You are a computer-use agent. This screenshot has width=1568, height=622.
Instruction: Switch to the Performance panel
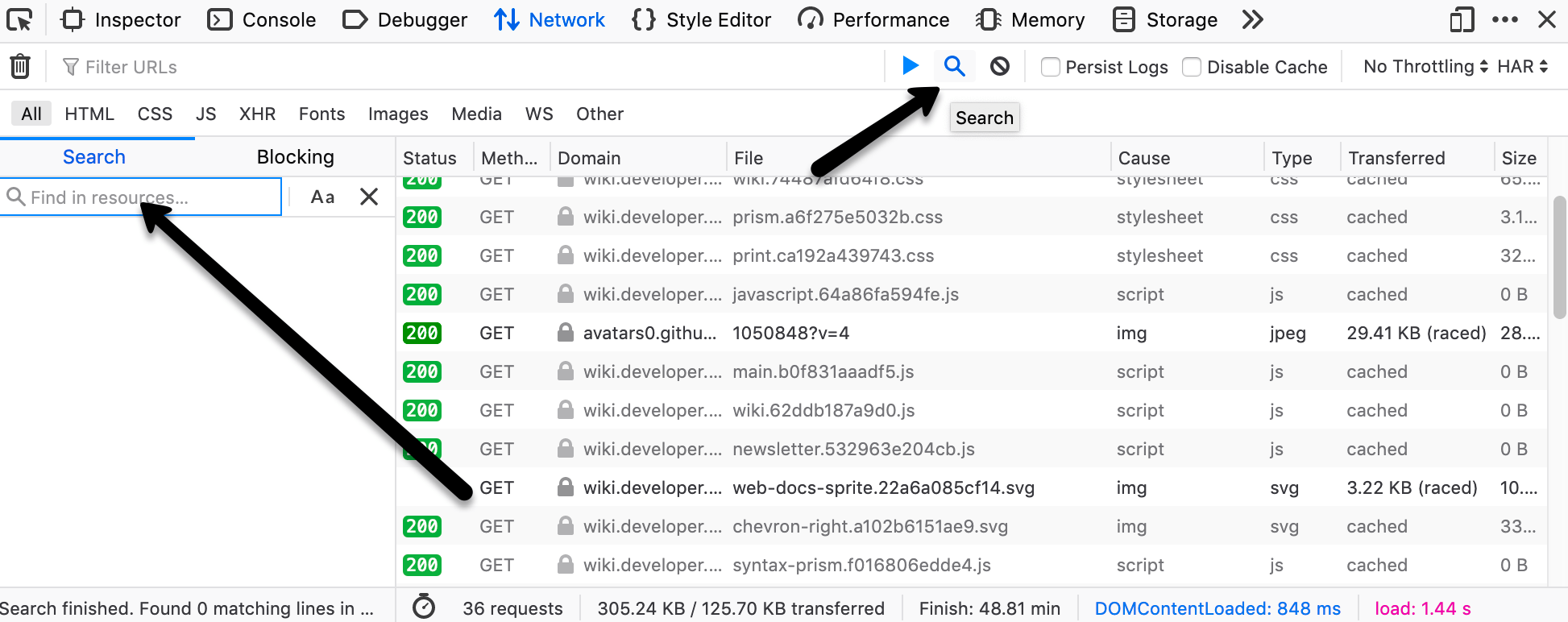pyautogui.click(x=873, y=19)
